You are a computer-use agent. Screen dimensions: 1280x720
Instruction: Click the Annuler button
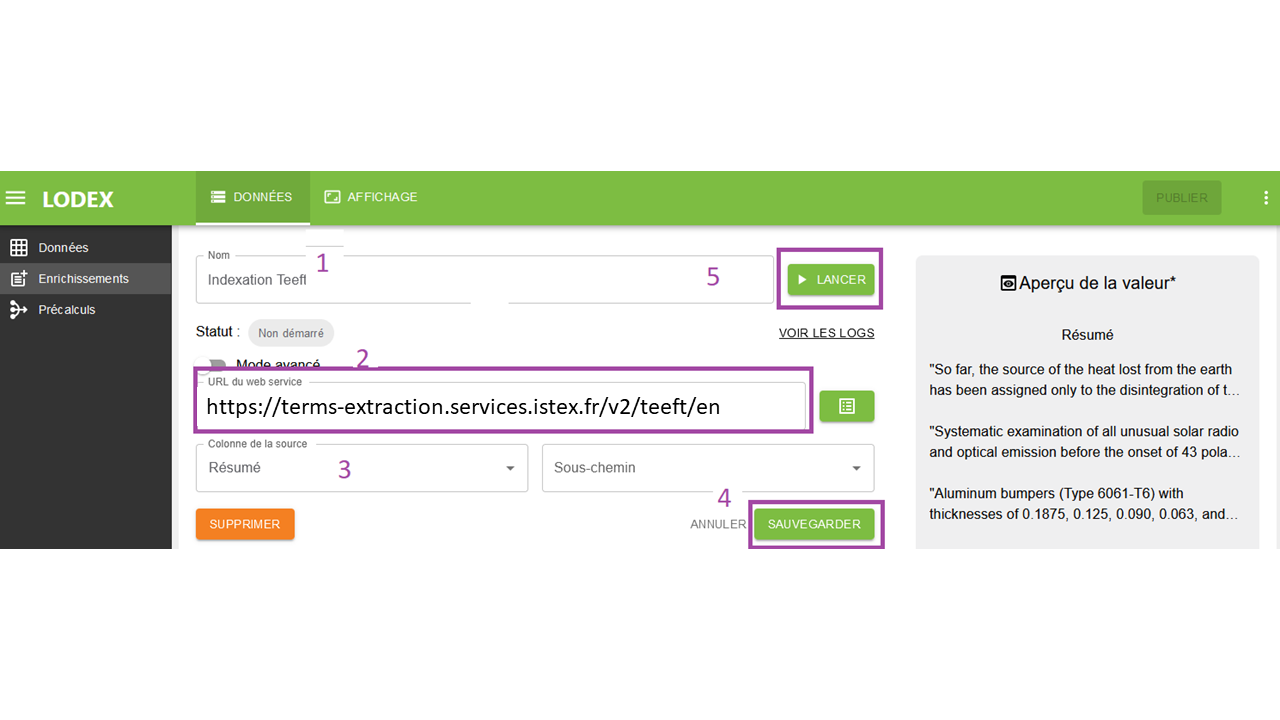[x=717, y=524]
